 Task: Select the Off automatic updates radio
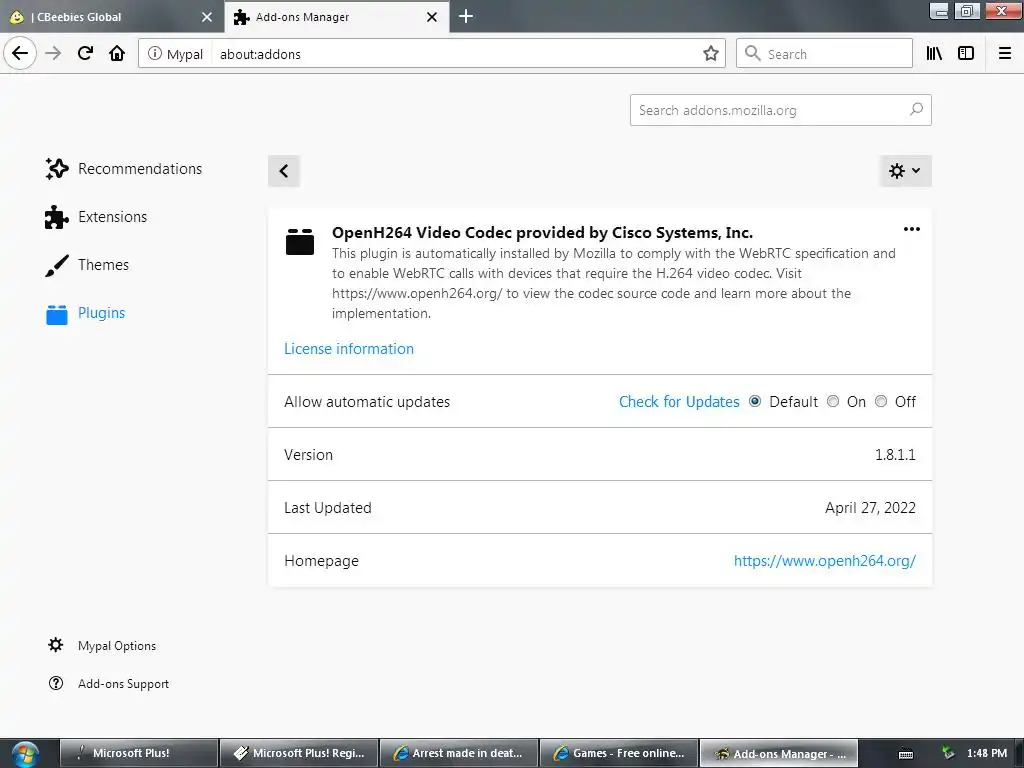(881, 401)
